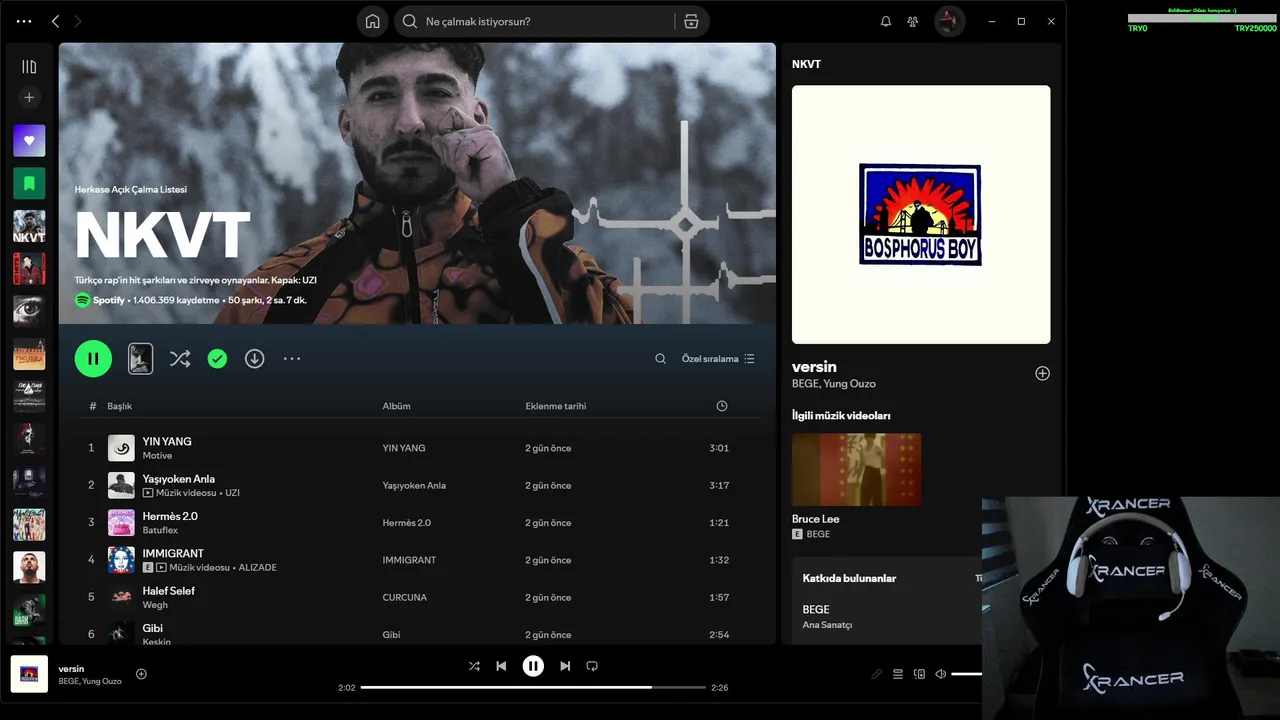The height and width of the screenshot is (720, 1280).
Task: Mute with the volume speaker icon
Action: pos(940,674)
